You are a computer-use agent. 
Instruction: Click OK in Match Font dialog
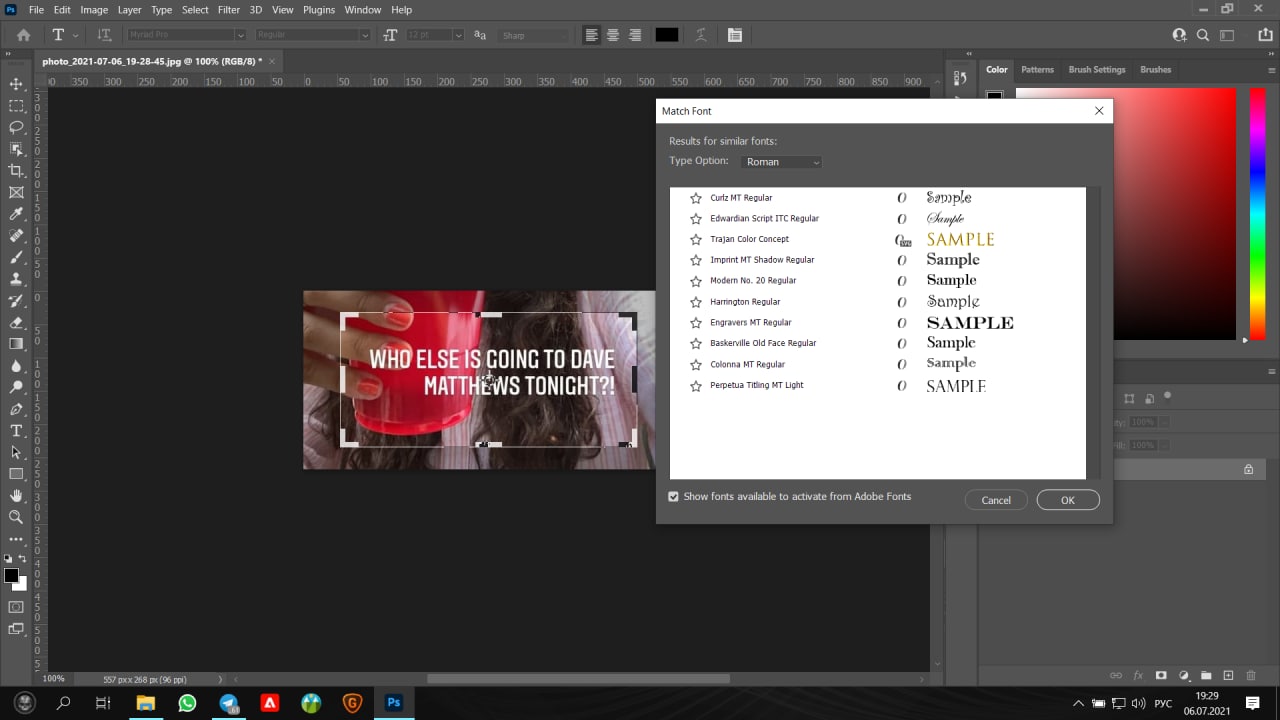1067,500
